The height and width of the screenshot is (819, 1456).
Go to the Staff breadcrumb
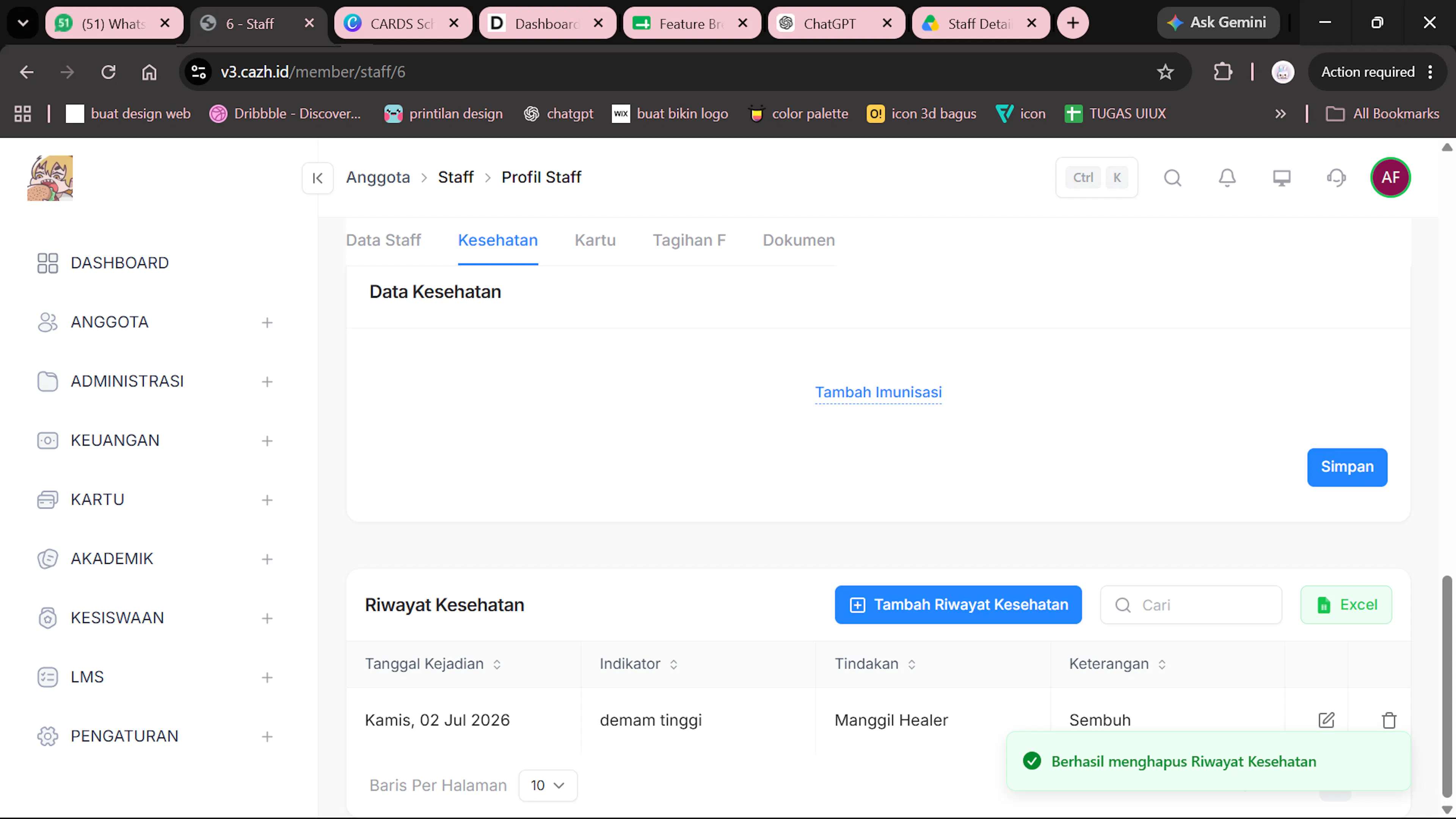455,177
